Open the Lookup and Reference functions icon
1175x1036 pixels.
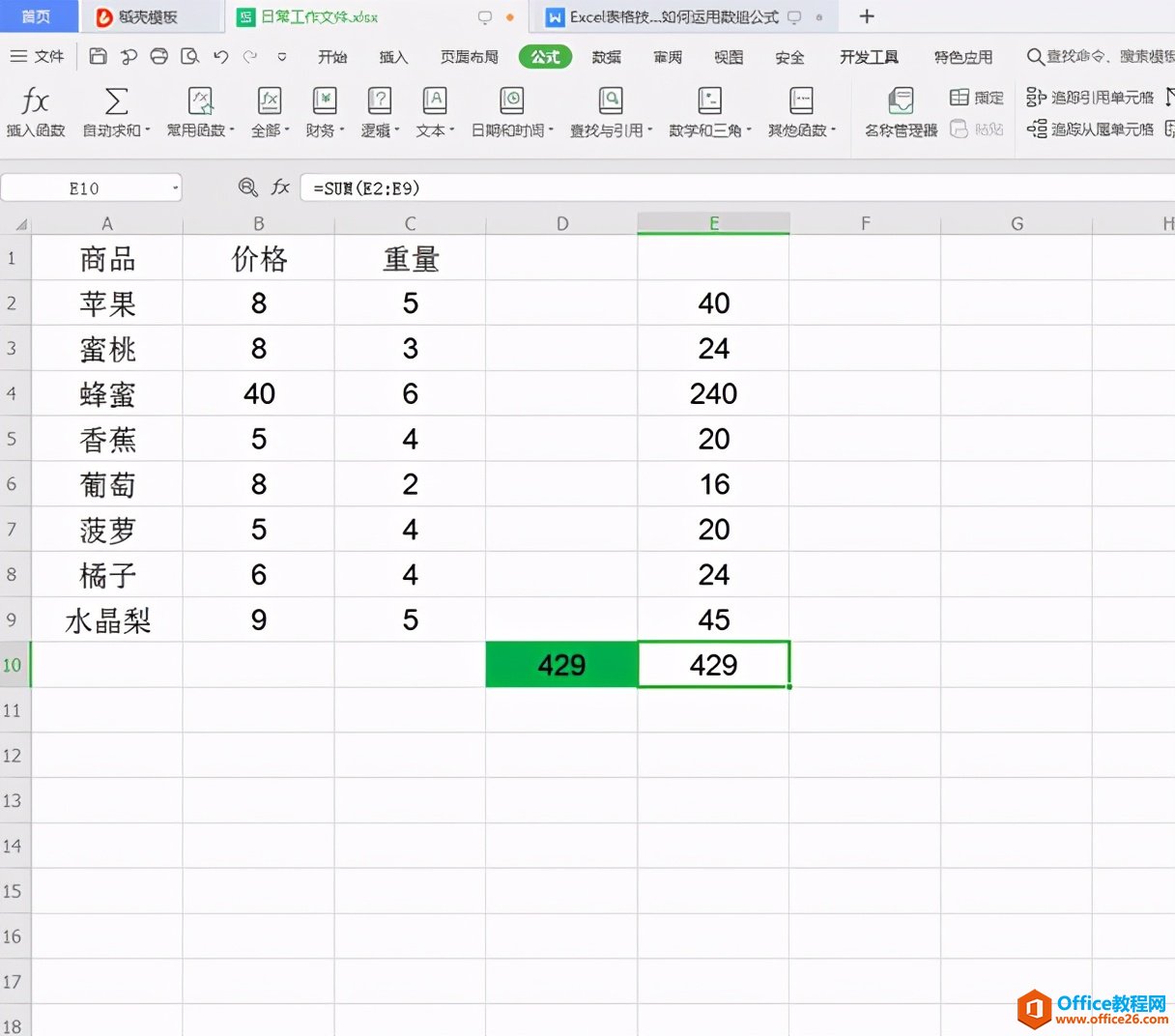click(611, 101)
